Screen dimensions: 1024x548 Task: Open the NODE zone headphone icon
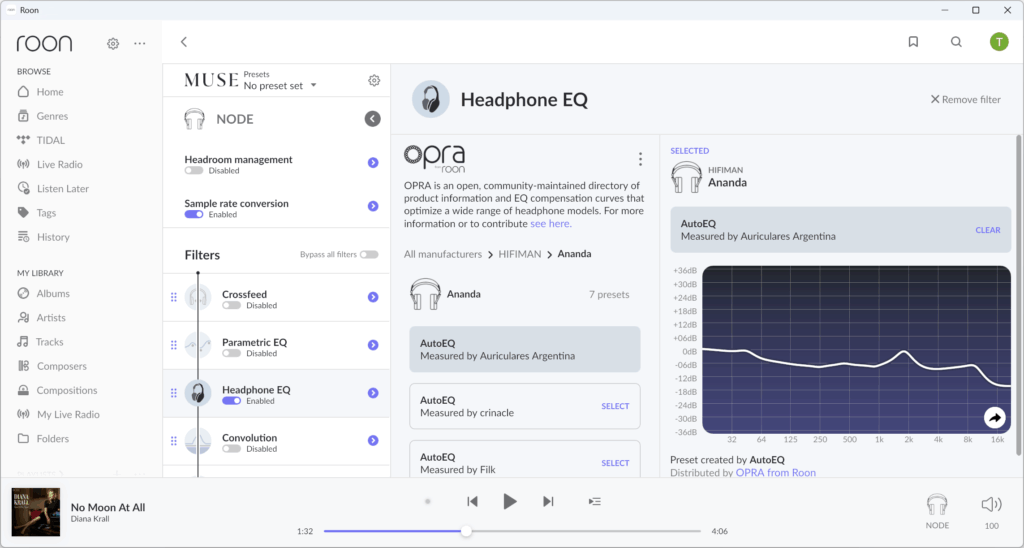[937, 504]
